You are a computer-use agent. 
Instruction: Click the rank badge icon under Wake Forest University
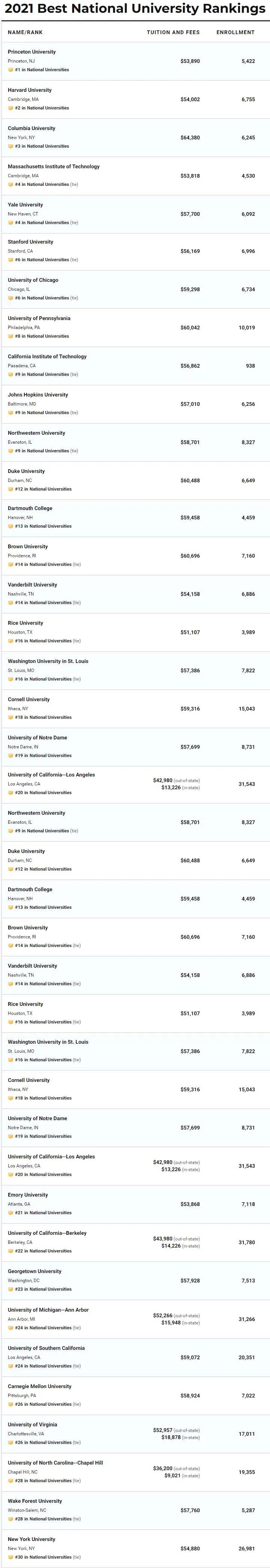coord(10,1519)
